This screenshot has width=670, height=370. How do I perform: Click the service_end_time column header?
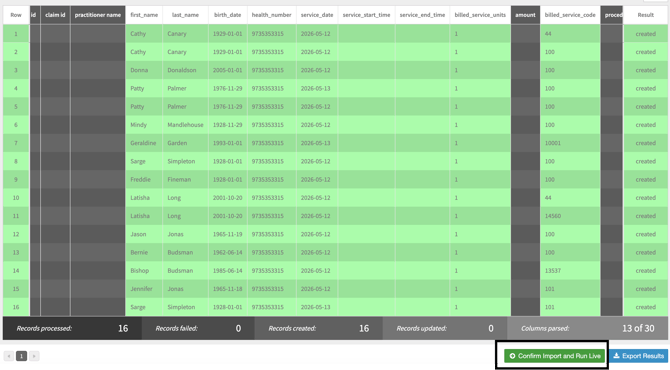tap(423, 15)
